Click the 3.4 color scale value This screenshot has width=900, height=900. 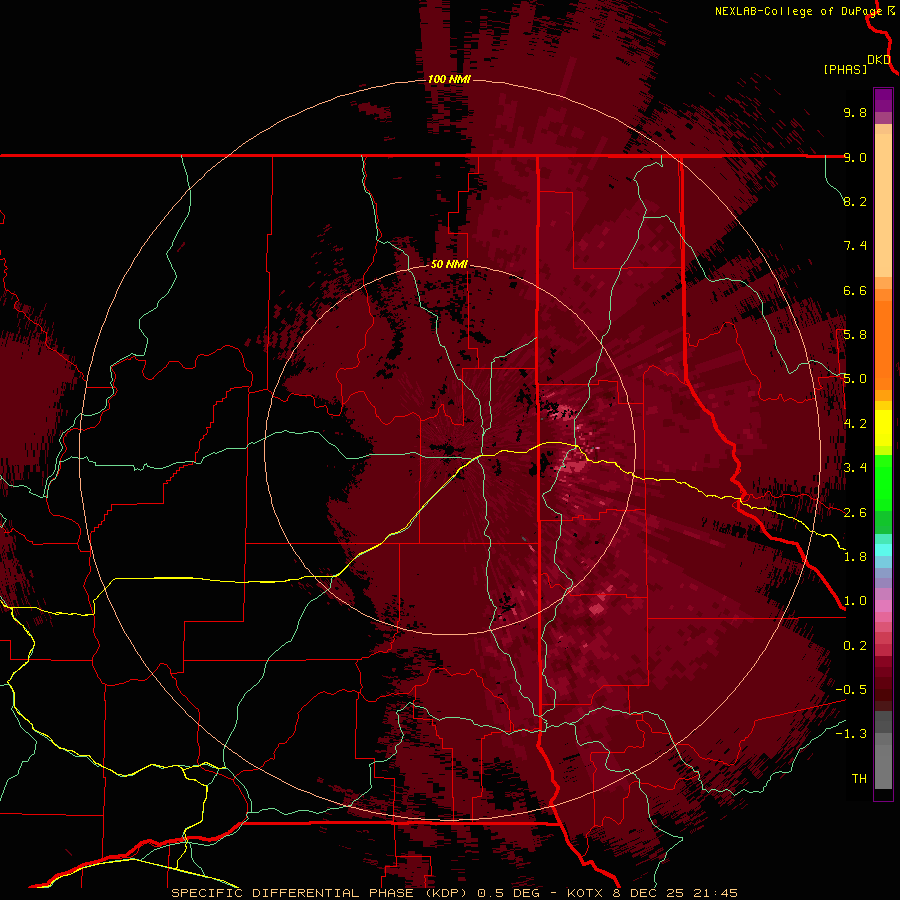(855, 468)
